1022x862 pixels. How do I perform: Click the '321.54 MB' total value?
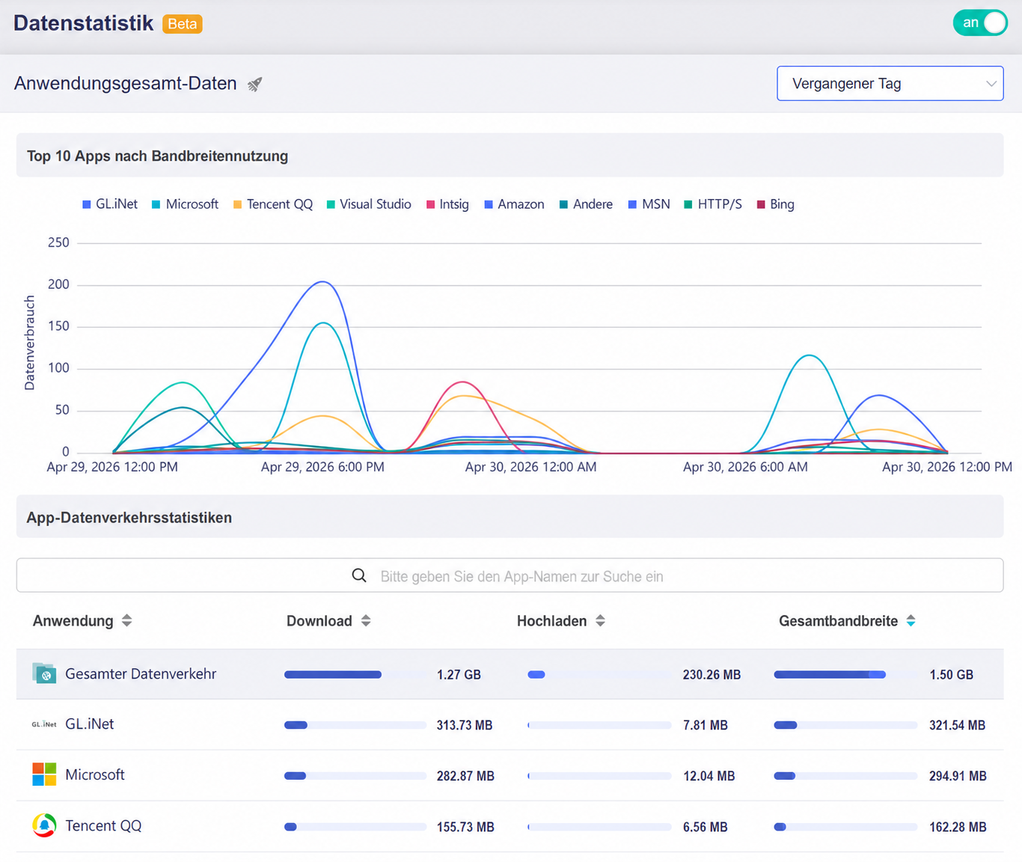[x=957, y=725]
